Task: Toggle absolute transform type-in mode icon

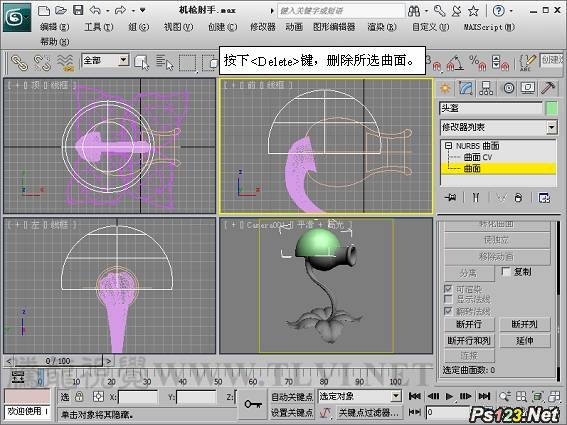Action: coord(98,397)
